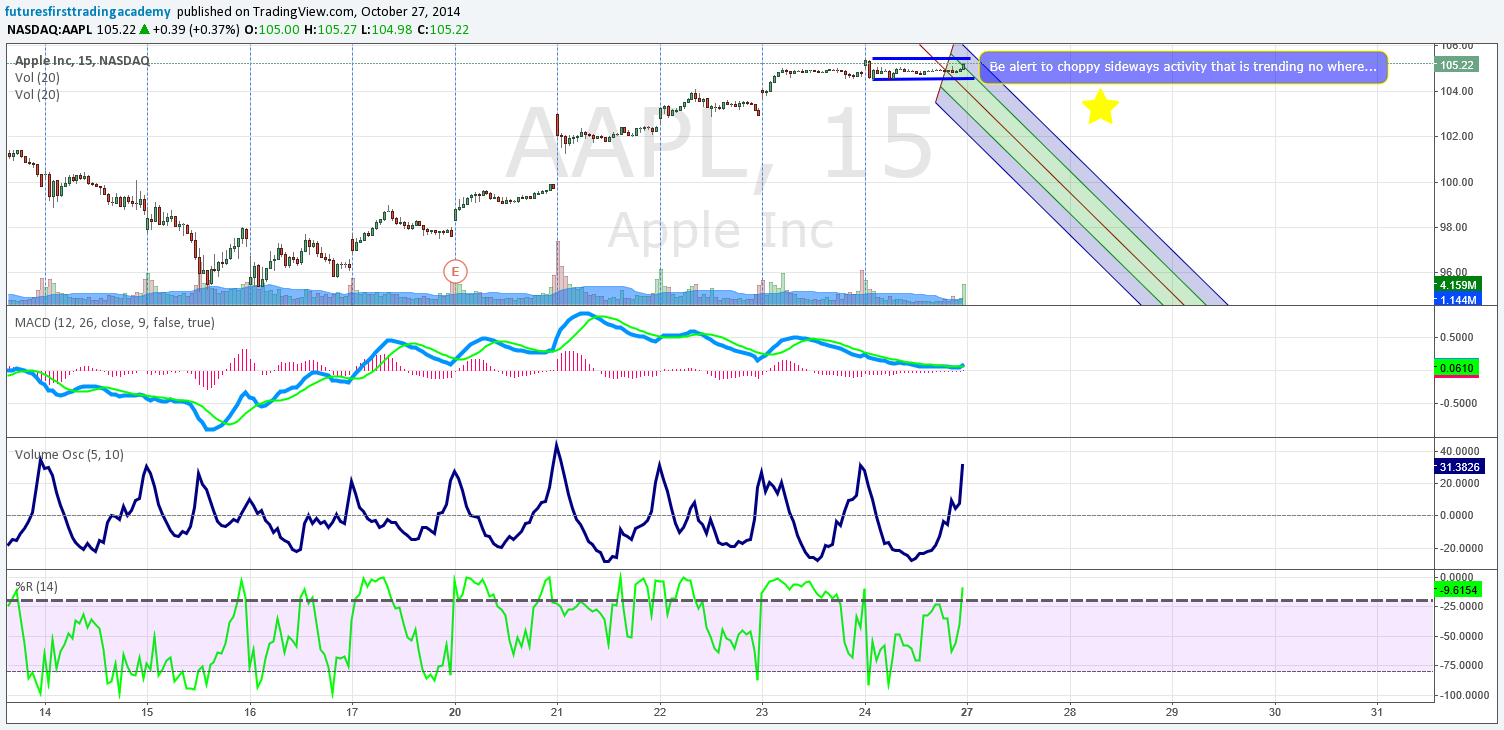Viewport: 1504px width, 730px height.
Task: Click date label 21 on time axis
Action: pyautogui.click(x=557, y=712)
